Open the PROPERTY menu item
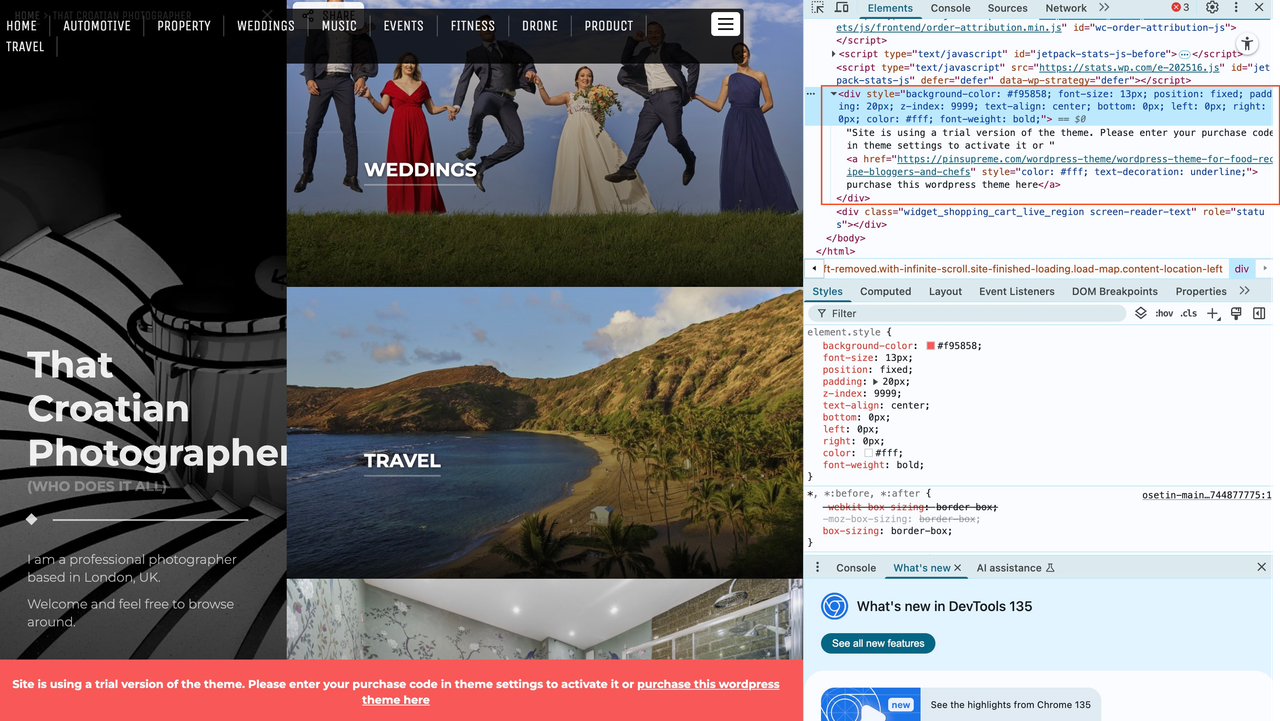This screenshot has height=721, width=1280. click(x=184, y=25)
